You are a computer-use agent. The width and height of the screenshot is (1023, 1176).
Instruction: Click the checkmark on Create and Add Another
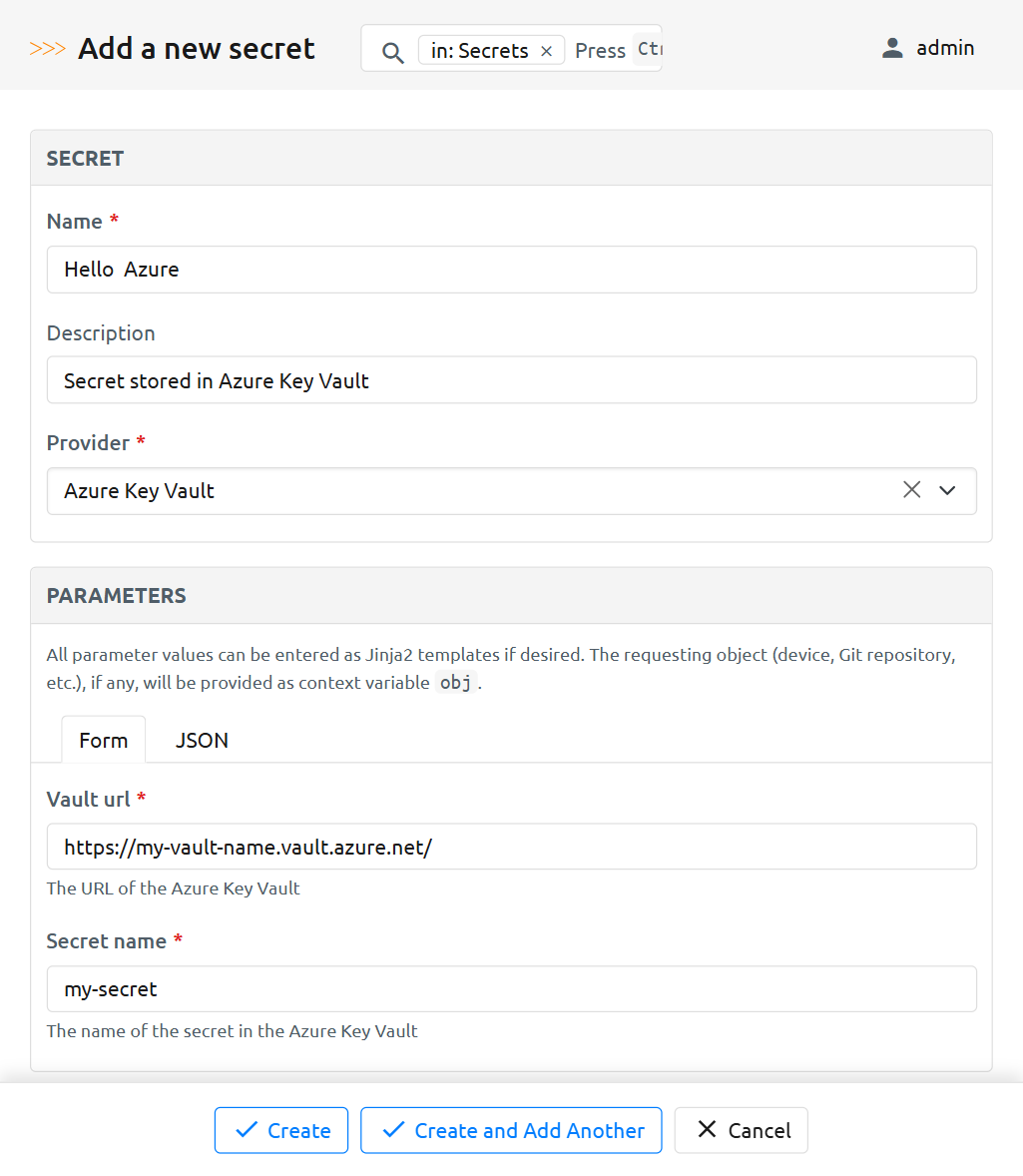click(393, 1130)
